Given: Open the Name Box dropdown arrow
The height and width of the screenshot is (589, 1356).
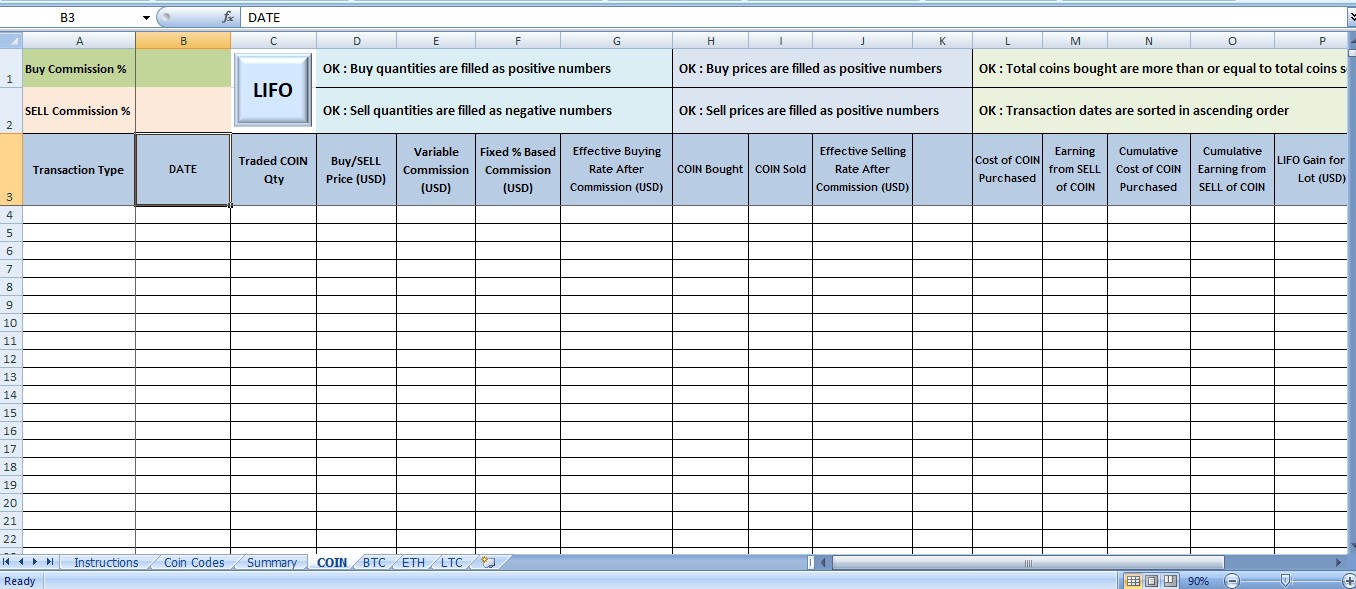Looking at the screenshot, I should [146, 17].
